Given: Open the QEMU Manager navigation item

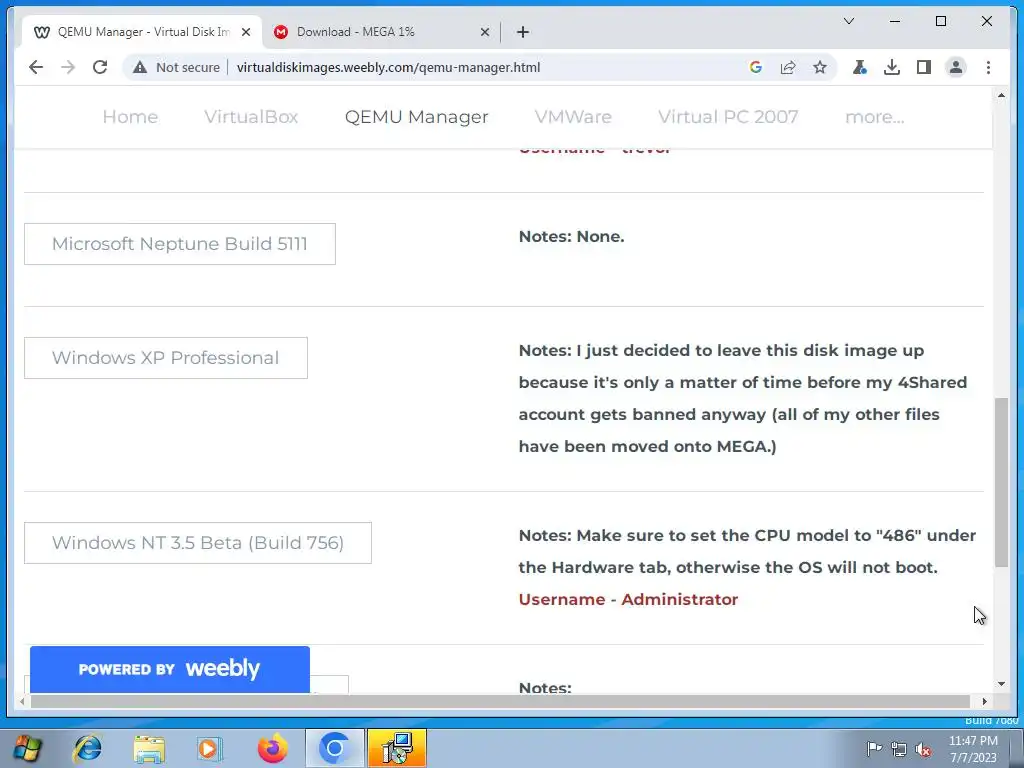Looking at the screenshot, I should [x=416, y=117].
